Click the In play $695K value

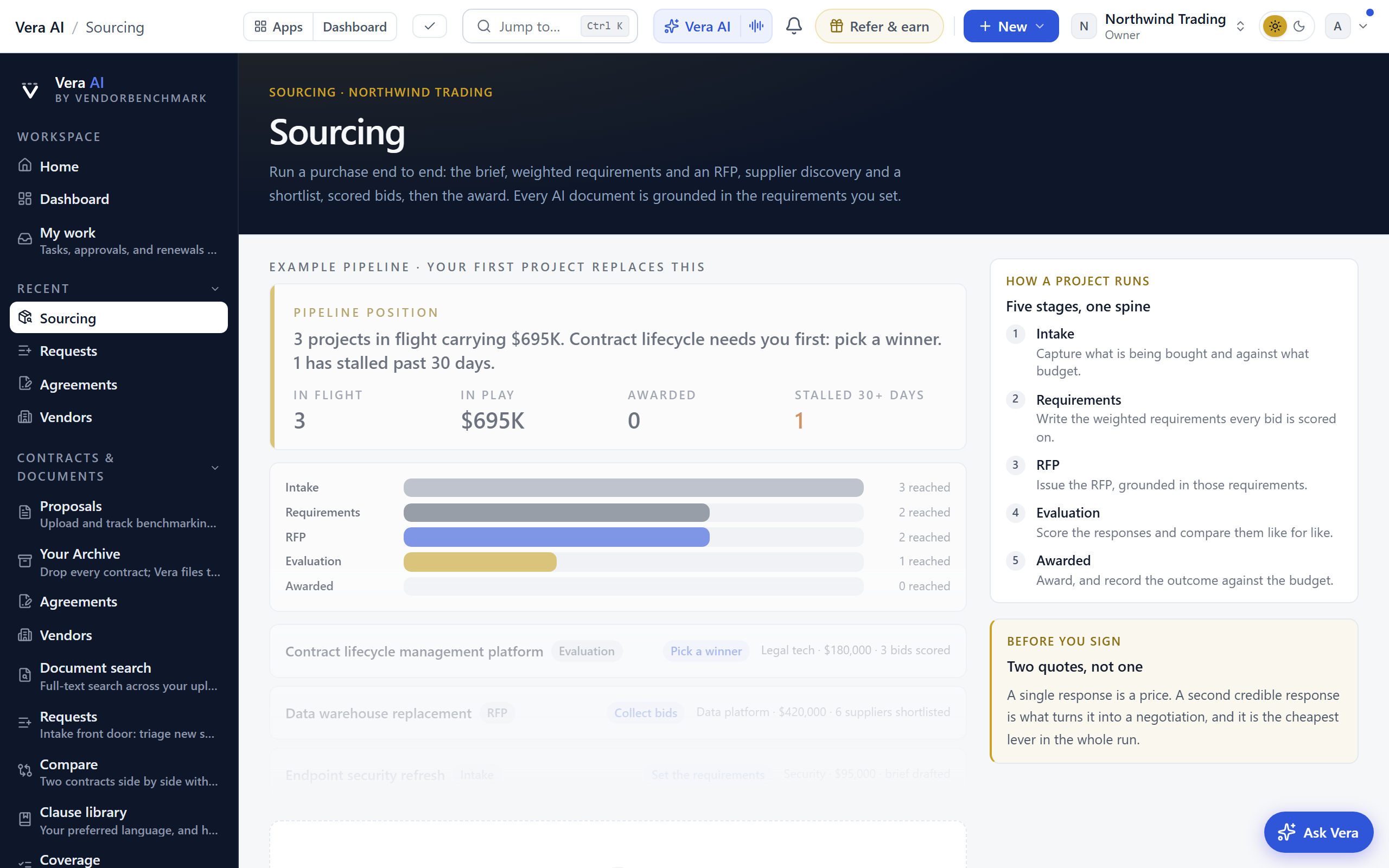point(493,420)
